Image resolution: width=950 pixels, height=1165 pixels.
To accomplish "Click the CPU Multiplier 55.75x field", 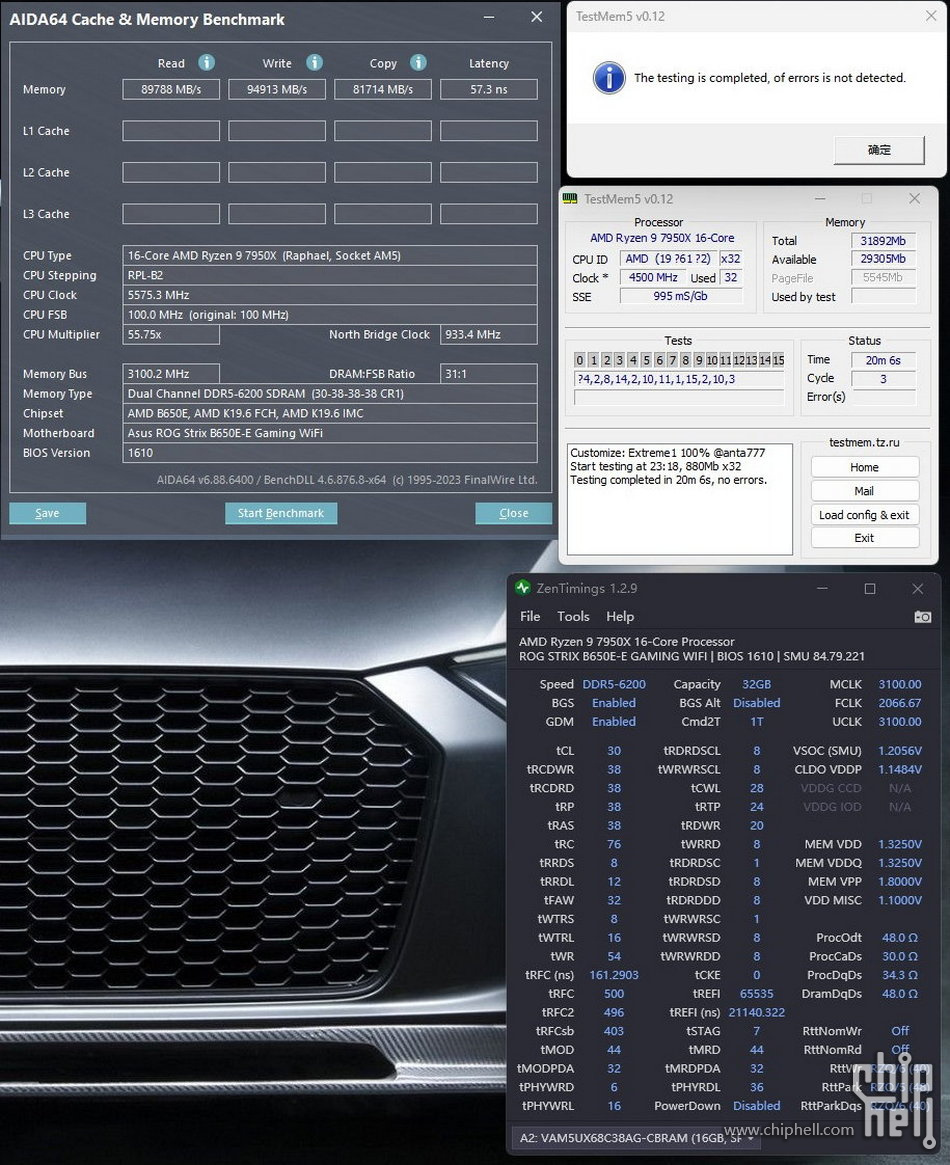I will 171,334.
